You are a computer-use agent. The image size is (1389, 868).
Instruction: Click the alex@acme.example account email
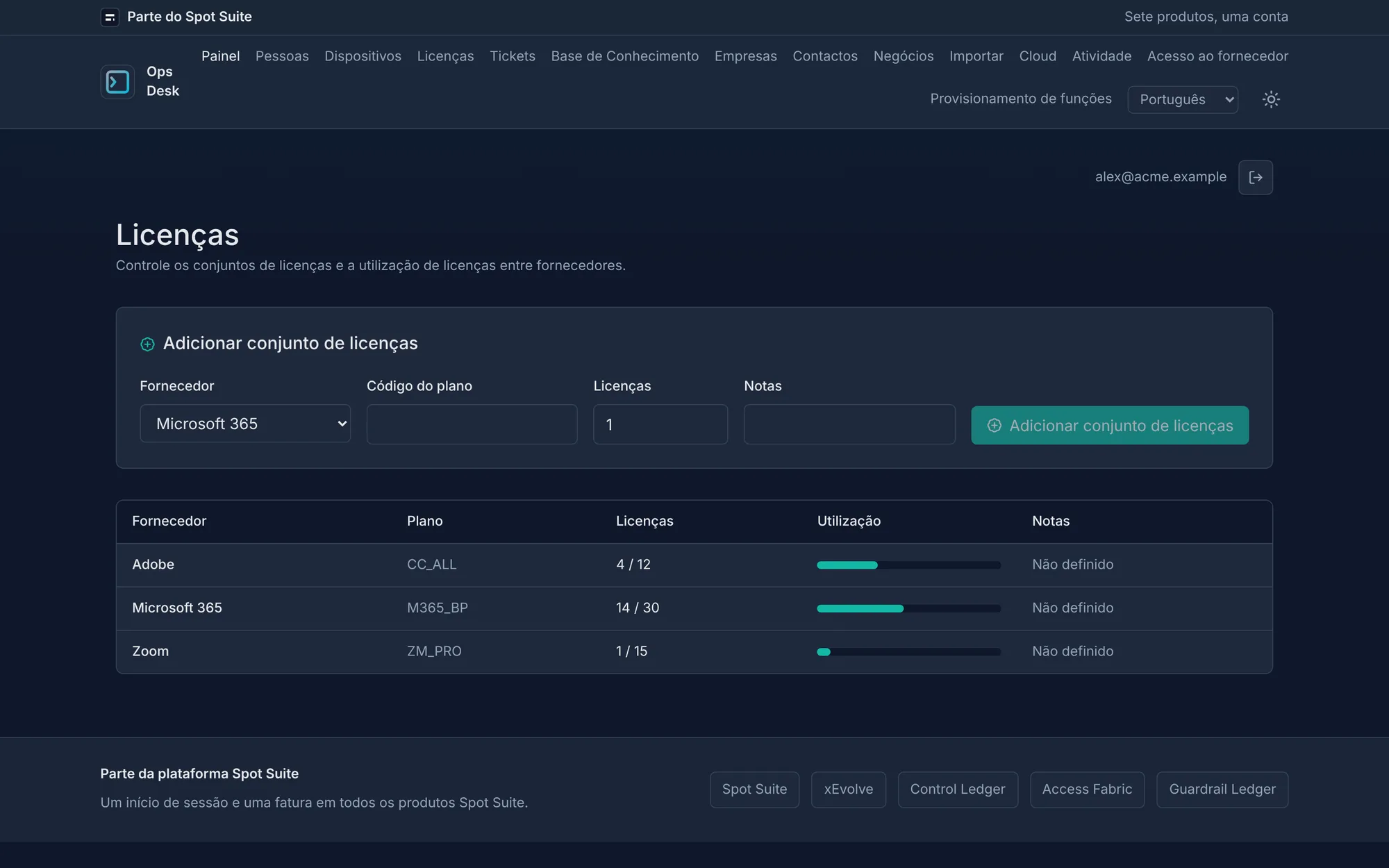pos(1161,177)
